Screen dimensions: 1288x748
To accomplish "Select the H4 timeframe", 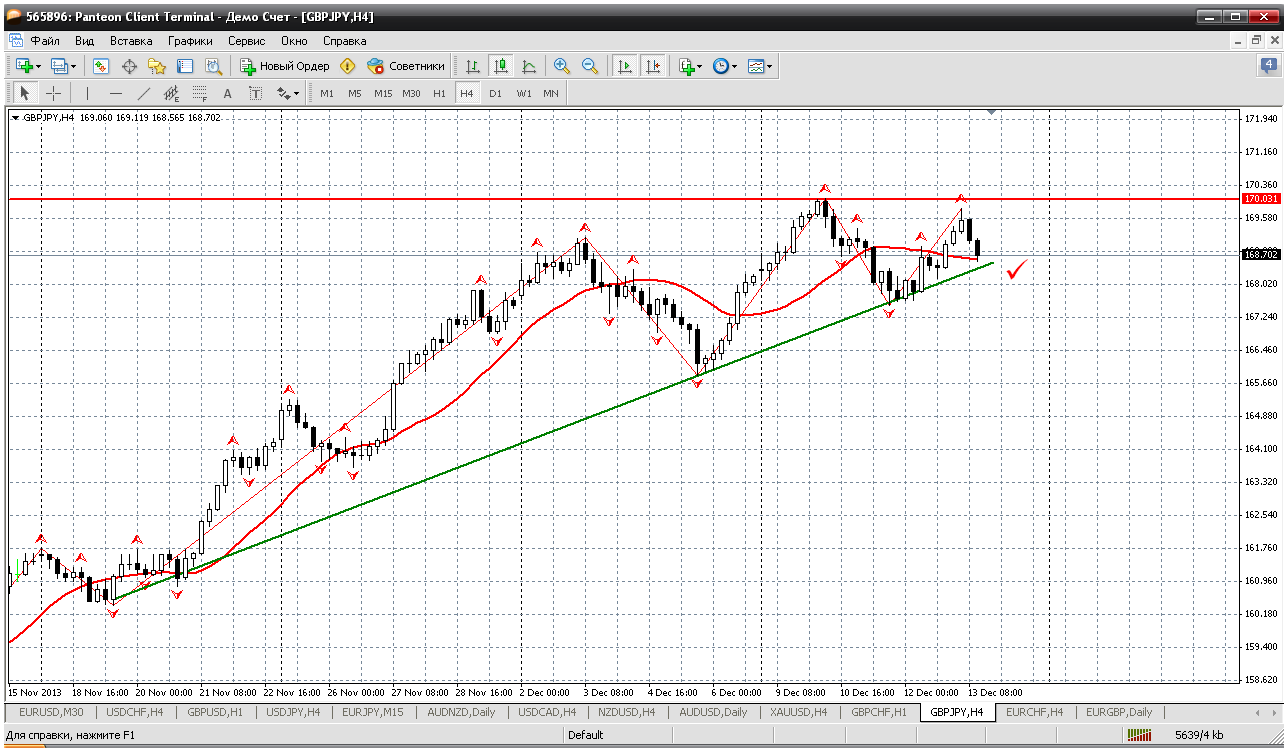I will 467,93.
